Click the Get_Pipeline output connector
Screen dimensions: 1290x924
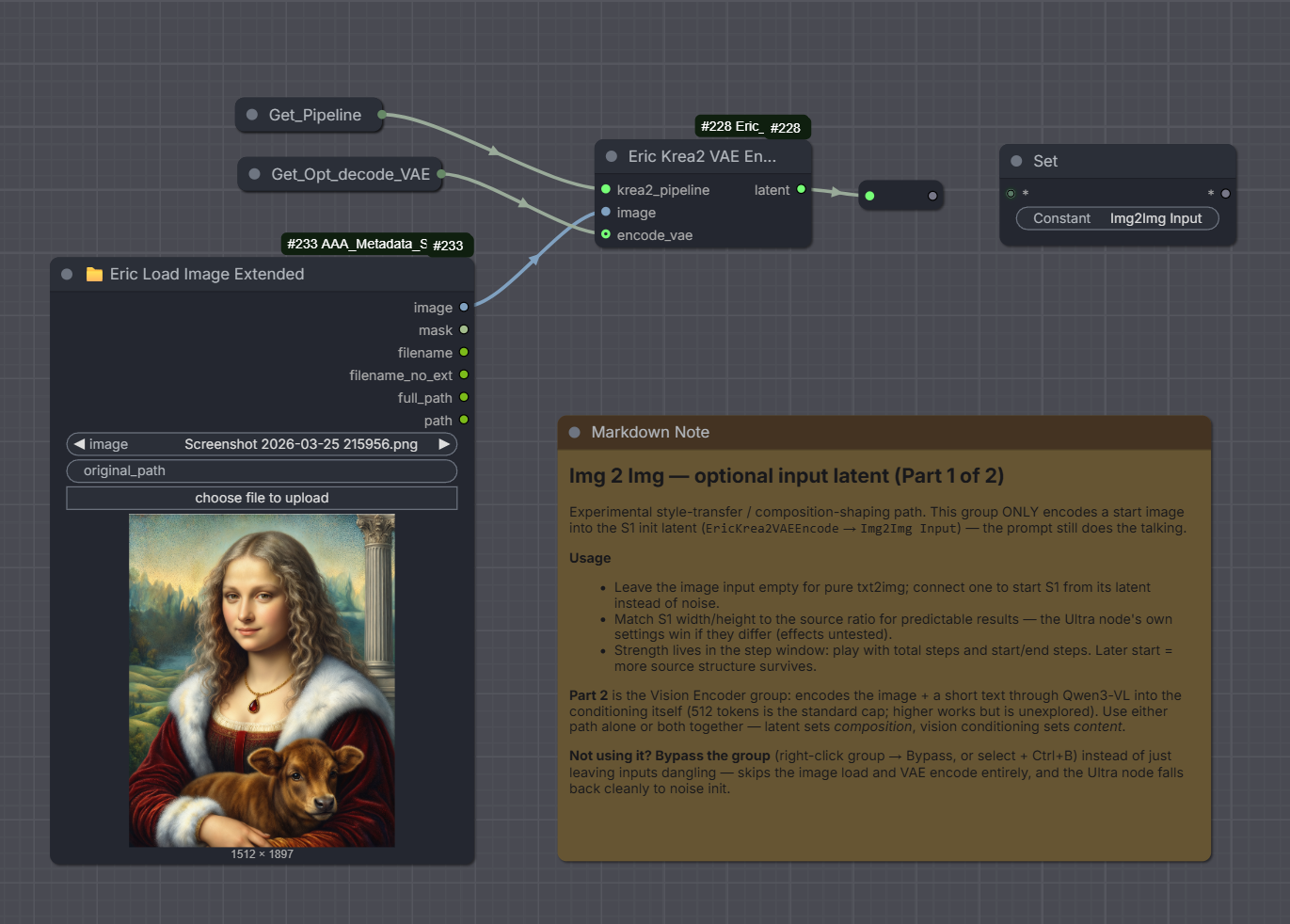pyautogui.click(x=382, y=115)
